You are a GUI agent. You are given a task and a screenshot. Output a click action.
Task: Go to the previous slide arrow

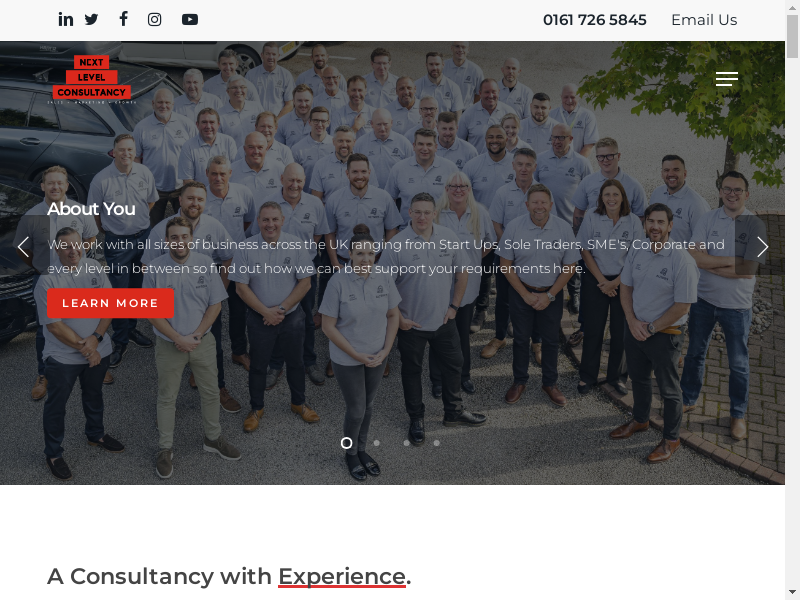pos(23,247)
